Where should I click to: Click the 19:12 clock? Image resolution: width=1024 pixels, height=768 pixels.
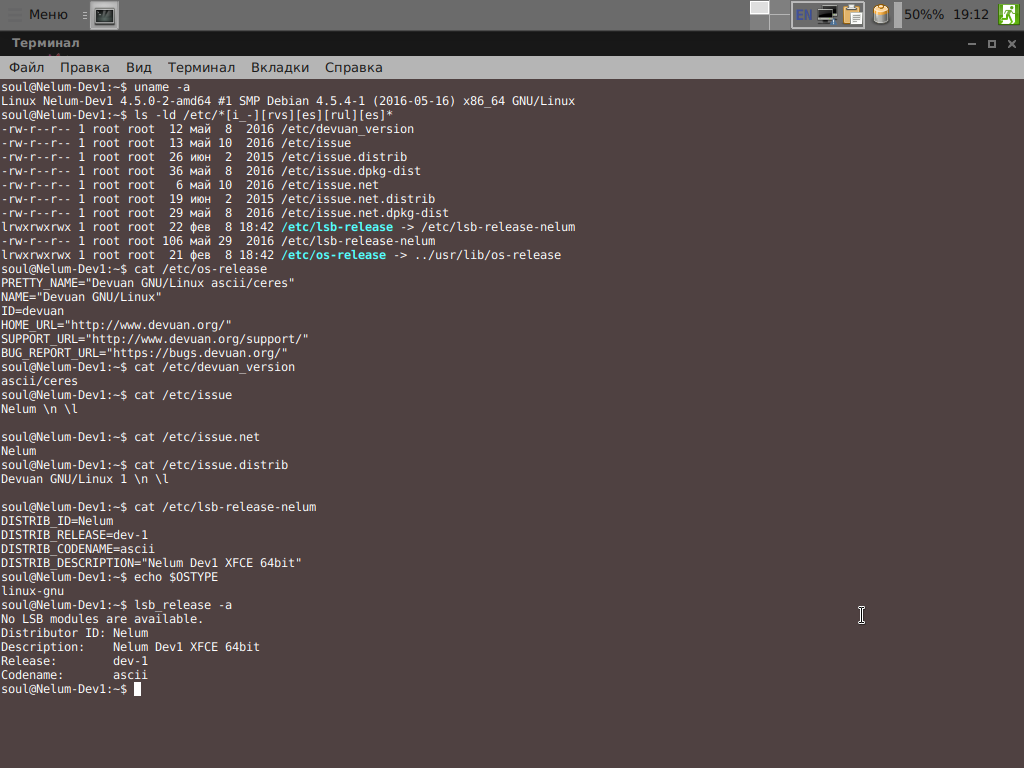coord(970,14)
